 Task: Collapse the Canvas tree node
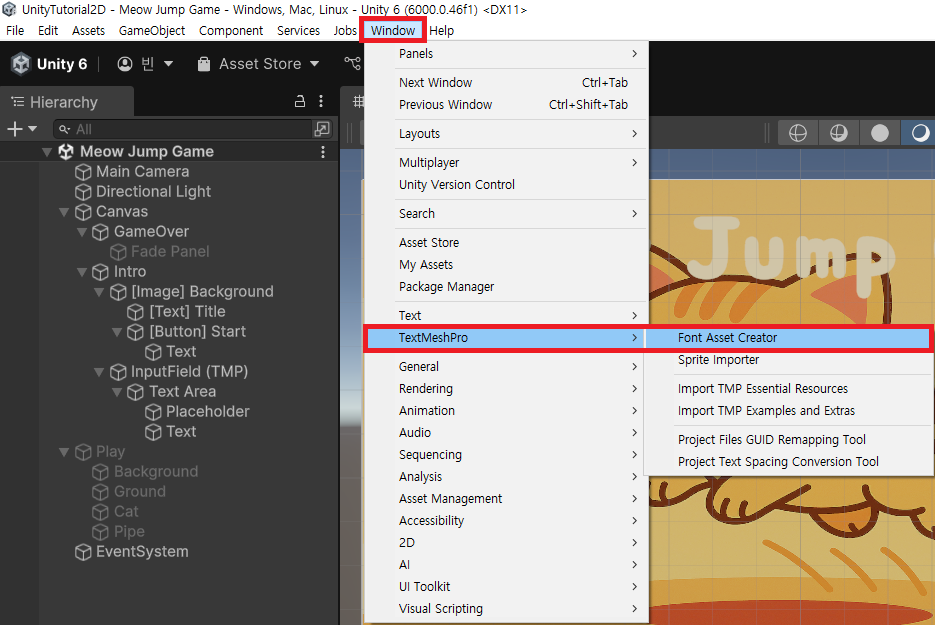pos(64,212)
